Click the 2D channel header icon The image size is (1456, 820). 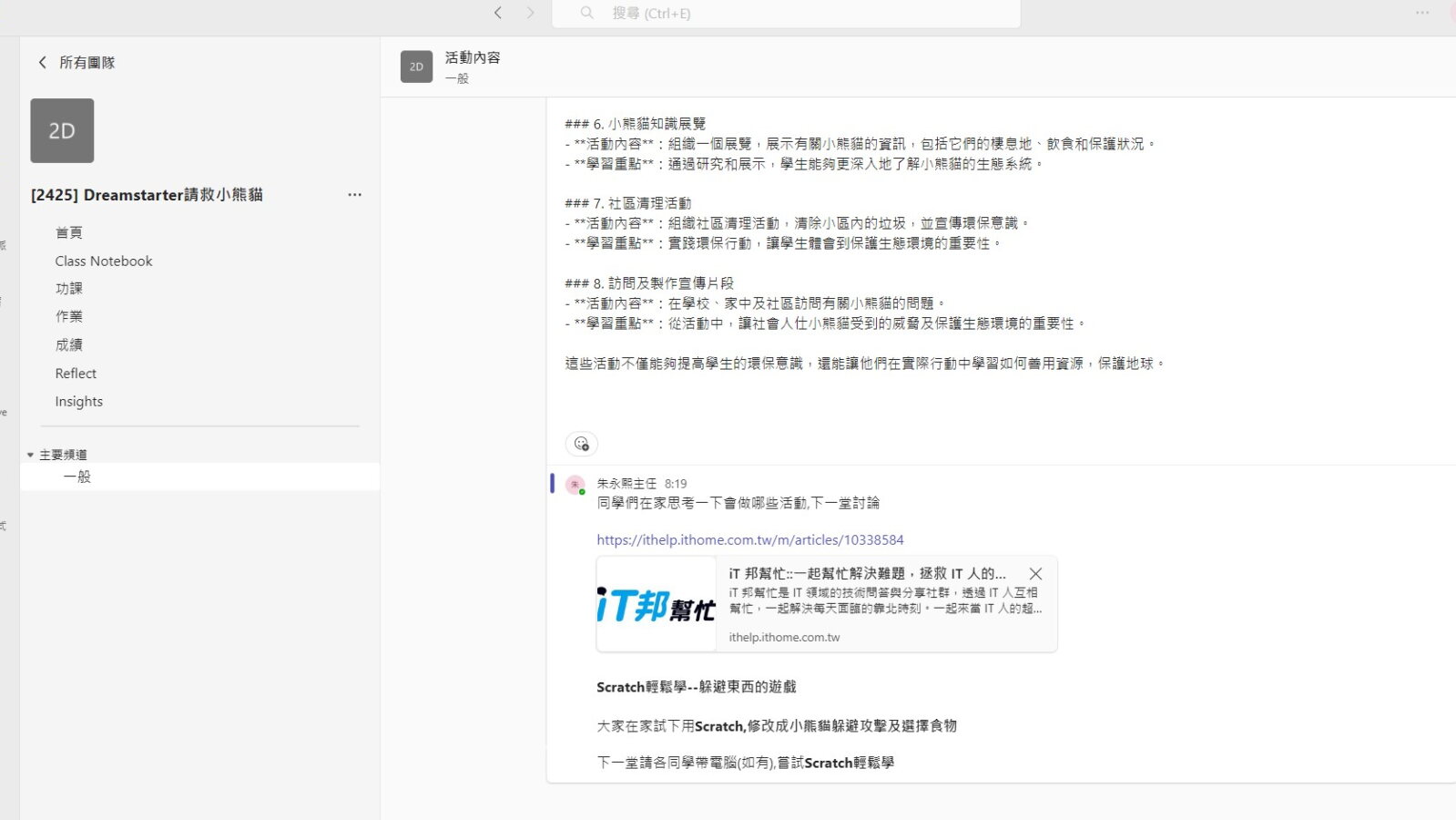(x=416, y=67)
